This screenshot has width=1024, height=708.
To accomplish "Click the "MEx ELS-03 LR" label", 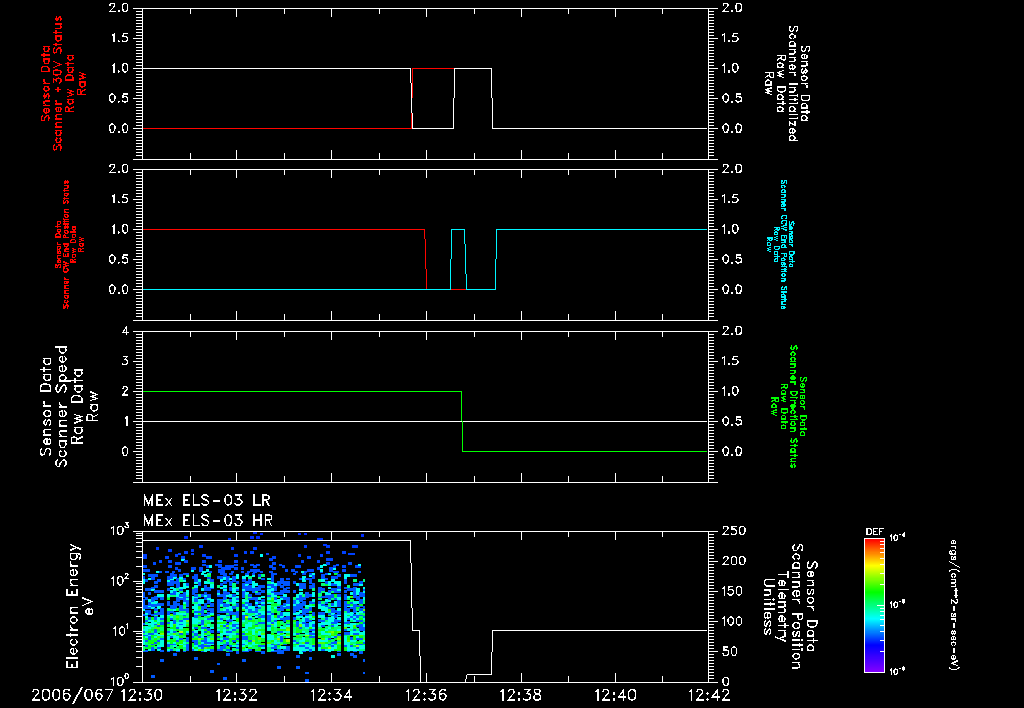I will point(207,501).
